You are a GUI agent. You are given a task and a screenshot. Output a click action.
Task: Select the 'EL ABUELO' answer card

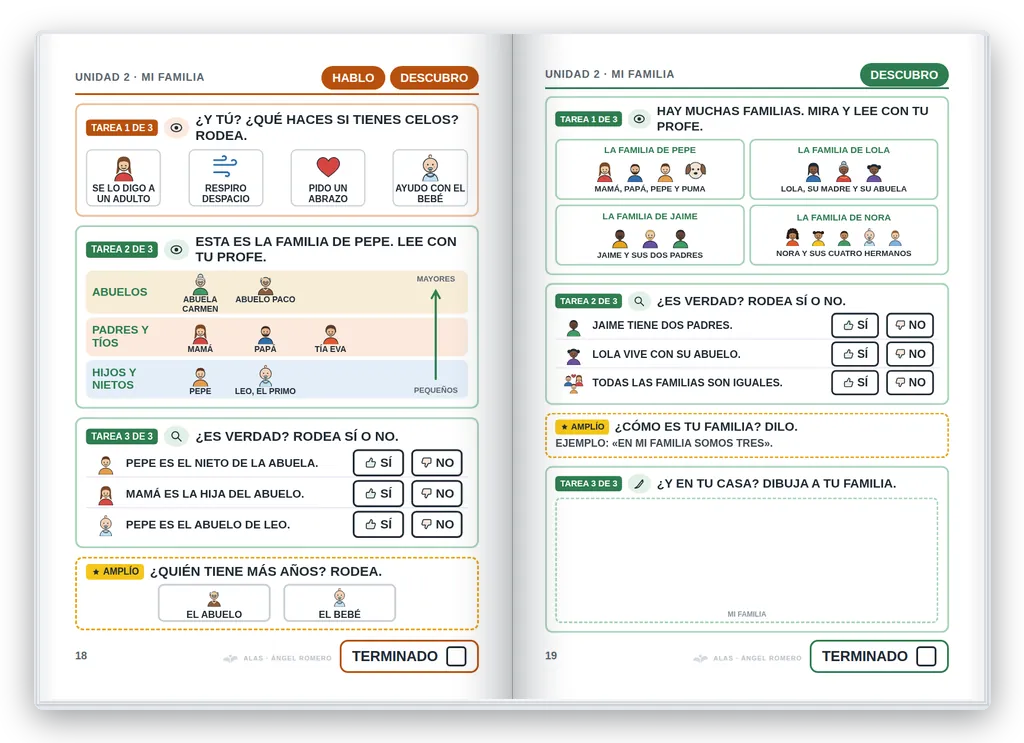(x=214, y=603)
